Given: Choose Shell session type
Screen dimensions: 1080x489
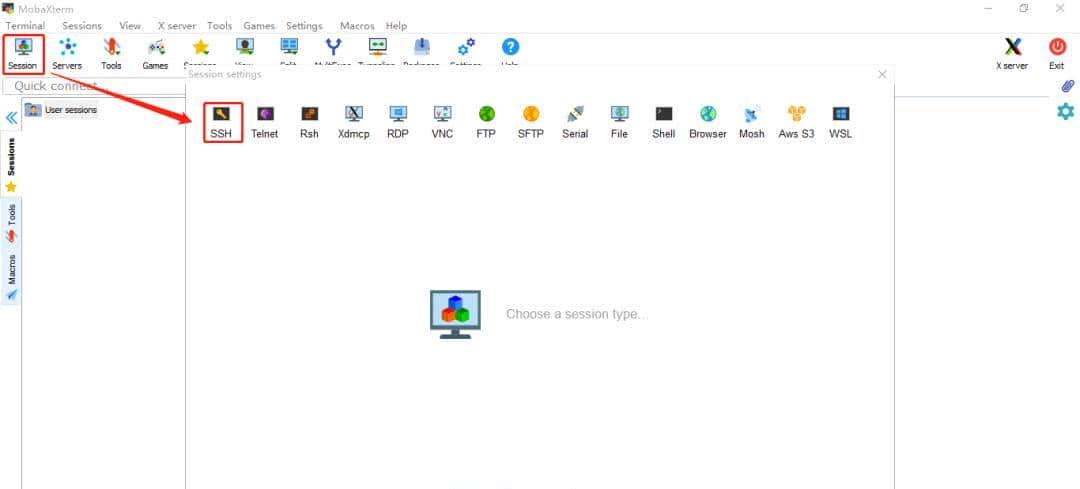Looking at the screenshot, I should pos(663,123).
